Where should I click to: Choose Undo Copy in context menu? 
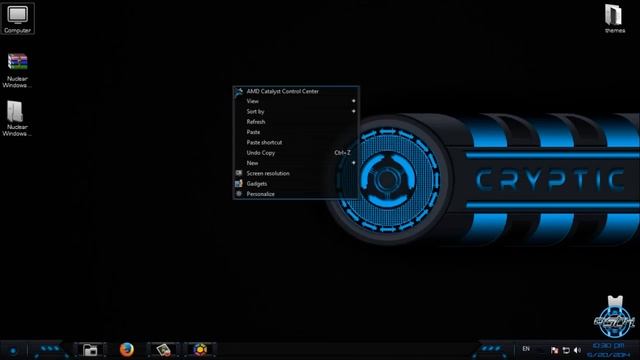tap(296, 153)
